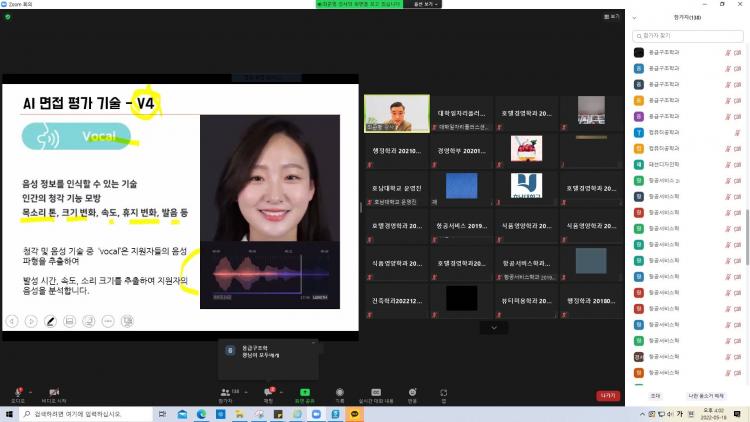Start video with the camera button
Viewport: 750px width, 422px height.
click(x=54, y=391)
